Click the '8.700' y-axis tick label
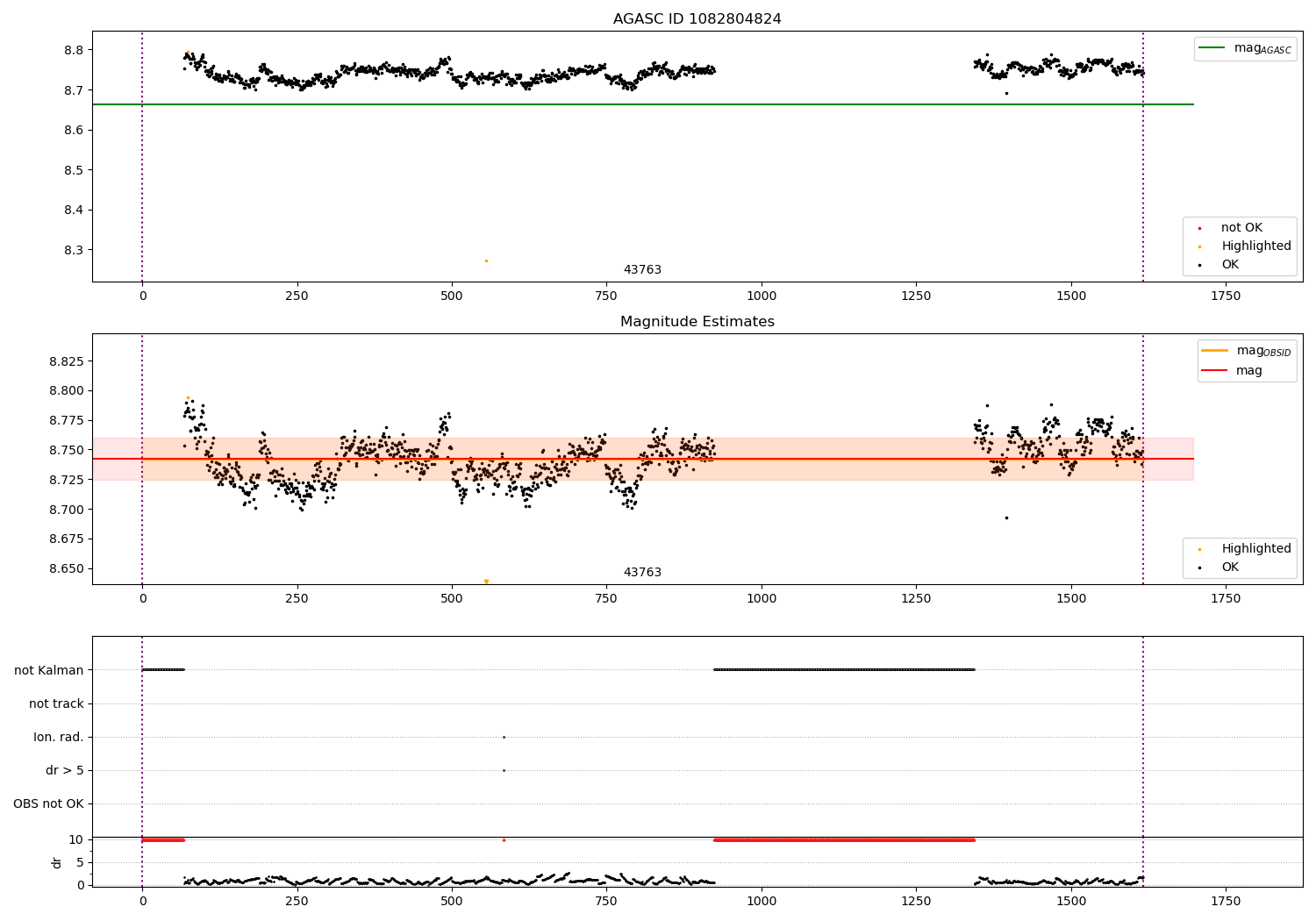Image resolution: width=1316 pixels, height=921 pixels. [x=66, y=510]
